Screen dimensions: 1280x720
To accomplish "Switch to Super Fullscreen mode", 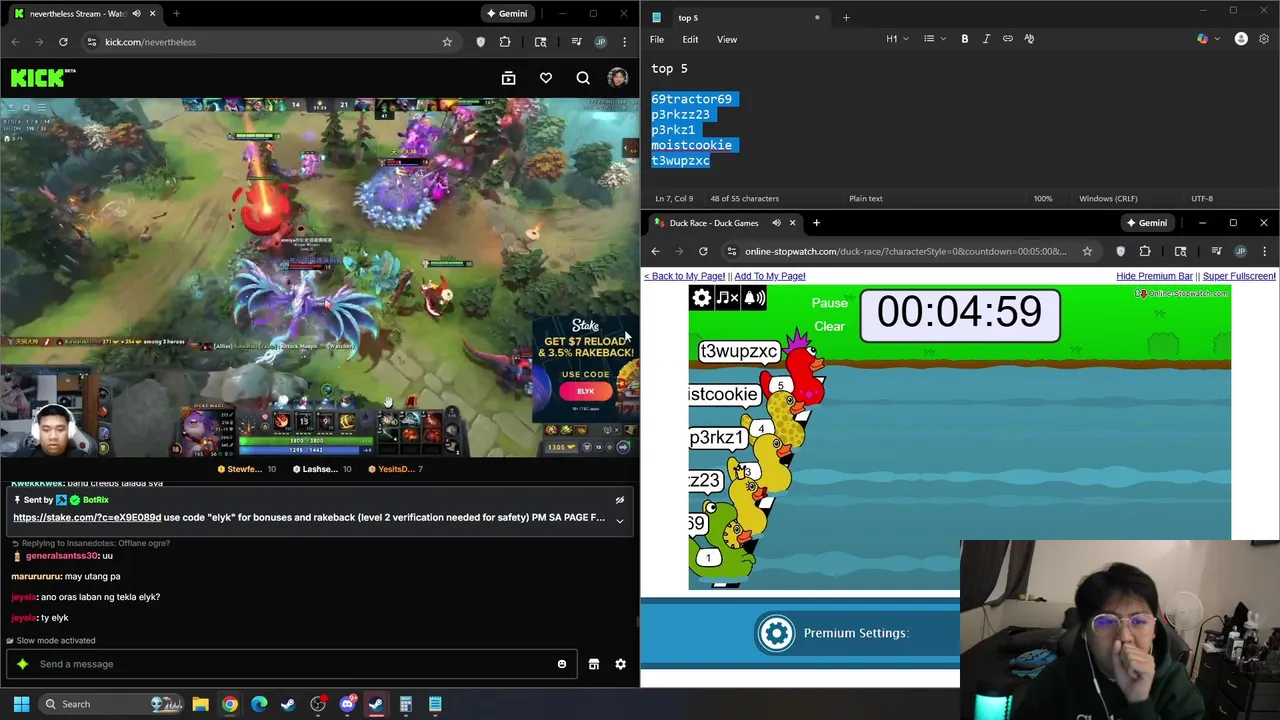I will (x=1239, y=276).
